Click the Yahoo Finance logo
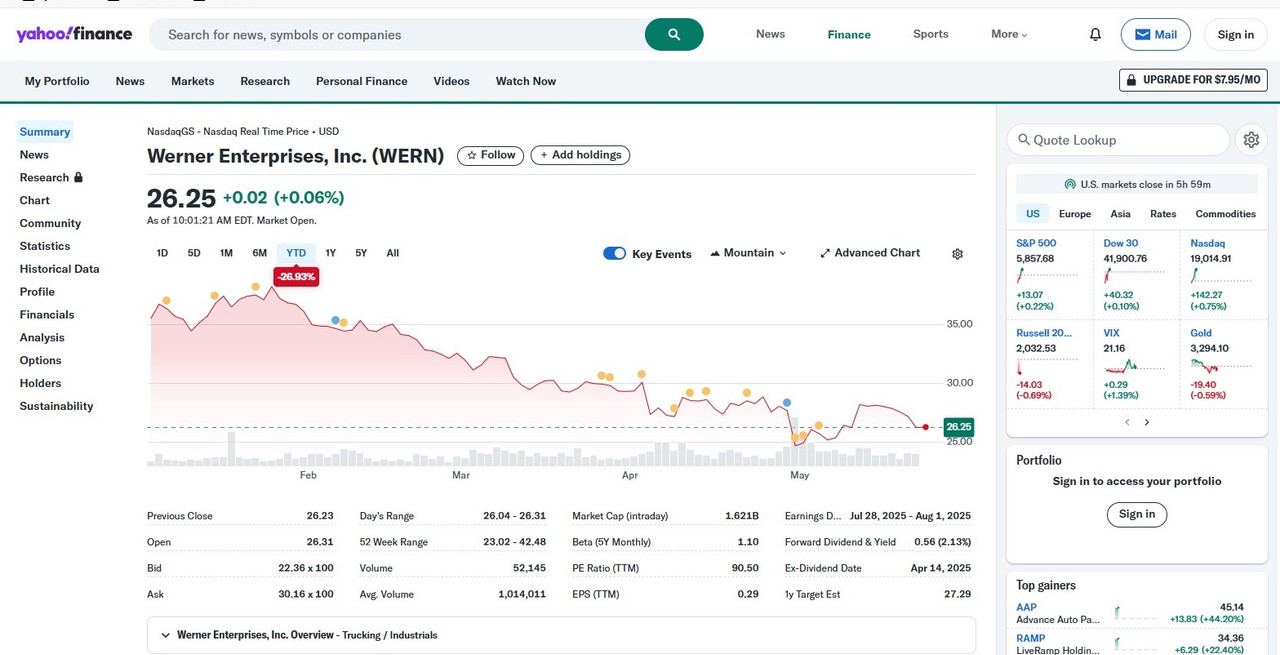Viewport: 1280px width, 655px height. click(74, 34)
